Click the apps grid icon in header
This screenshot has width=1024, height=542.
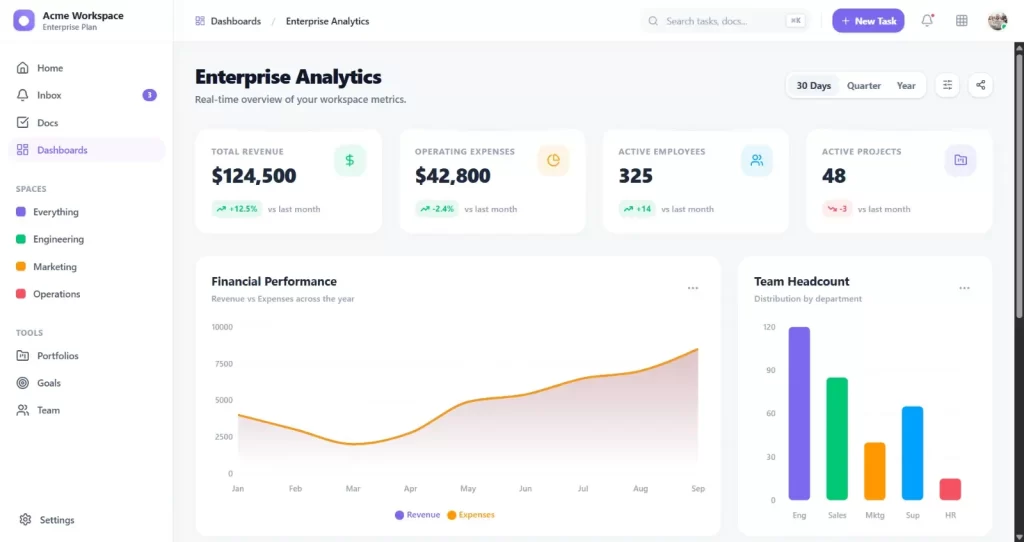click(x=962, y=21)
